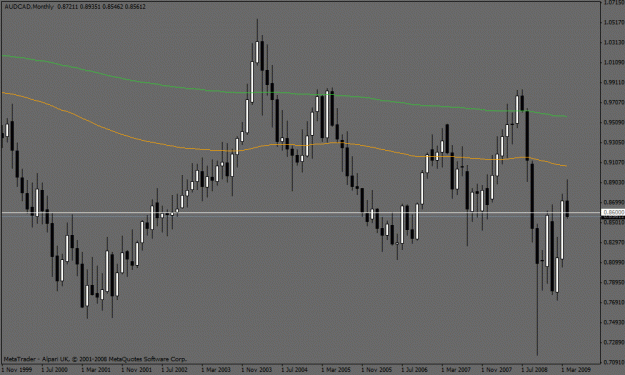
Task: Click the 1 Jul 2004 date label
Action: (295, 369)
